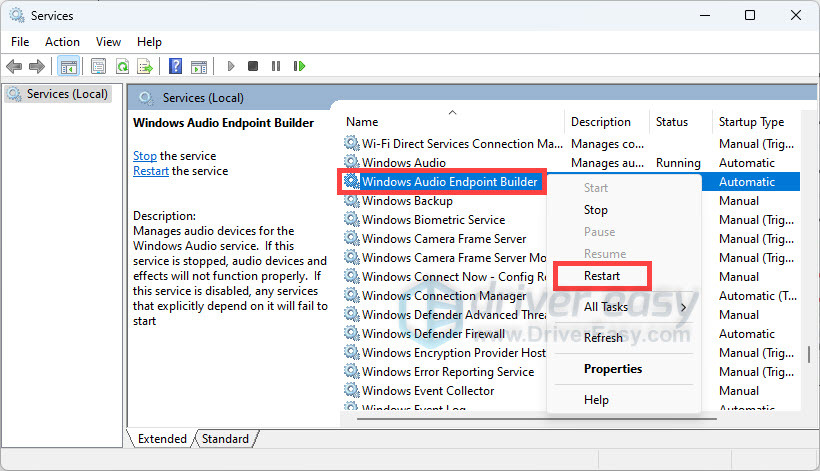
Task: Click the Stop the service link
Action: click(145, 156)
